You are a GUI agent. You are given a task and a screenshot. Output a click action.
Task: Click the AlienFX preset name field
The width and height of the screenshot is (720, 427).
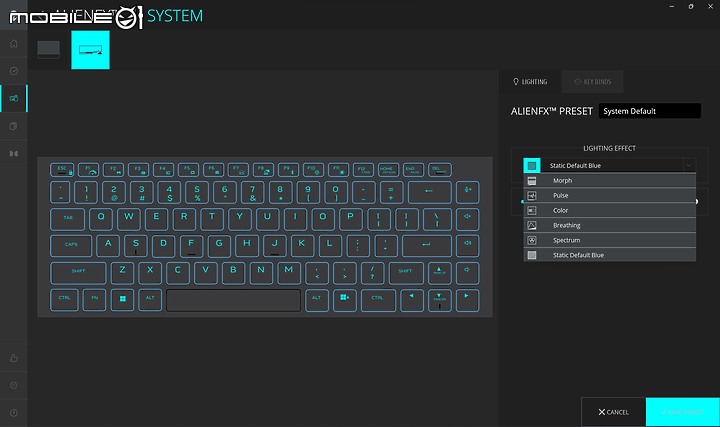650,111
